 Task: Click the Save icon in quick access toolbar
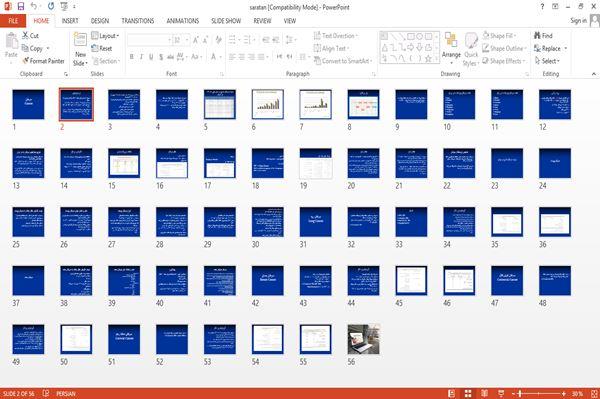click(21, 7)
